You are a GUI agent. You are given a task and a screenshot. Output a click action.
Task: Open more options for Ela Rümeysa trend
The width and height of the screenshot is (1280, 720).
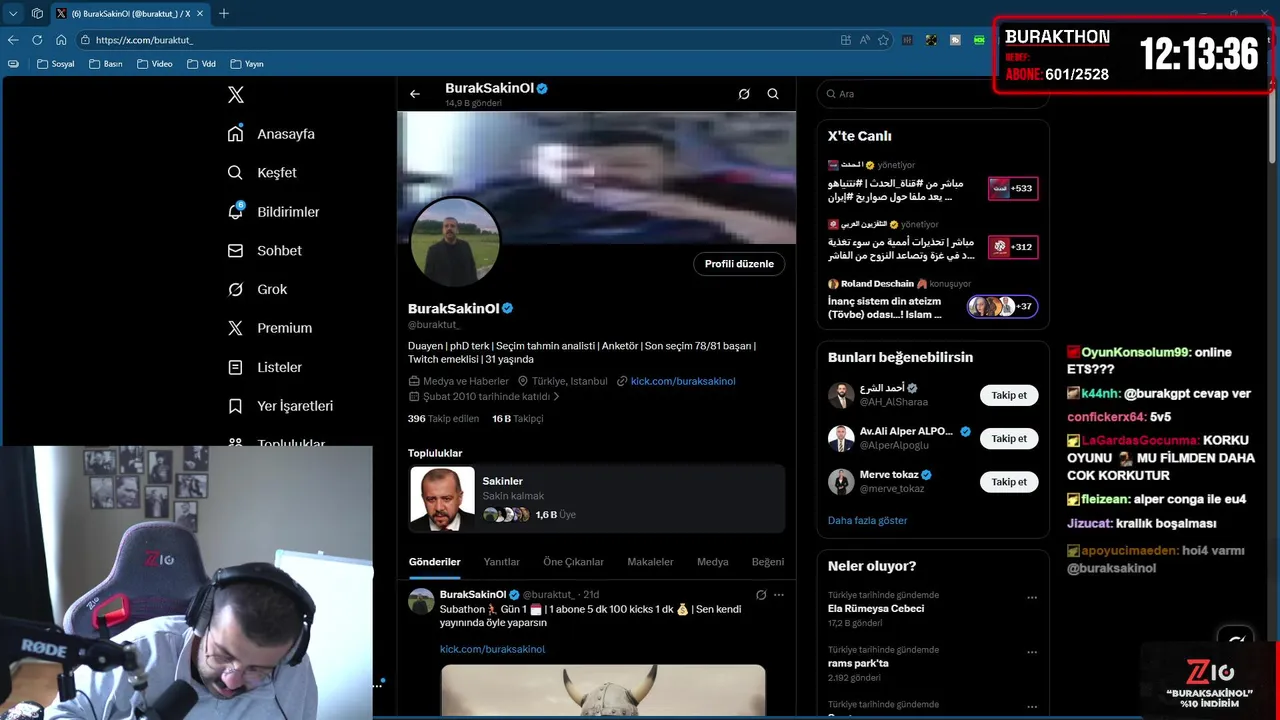point(1032,598)
